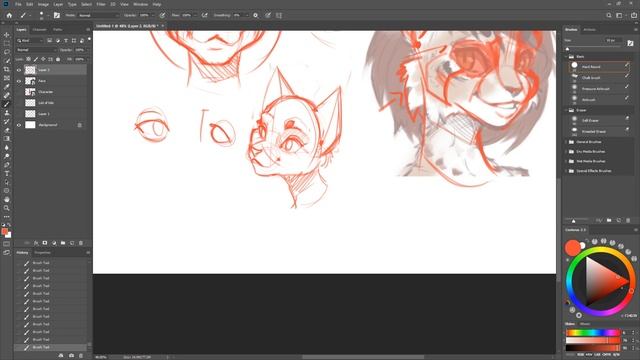640x360 pixels.
Task: Hide the Face layer
Action: [19, 81]
